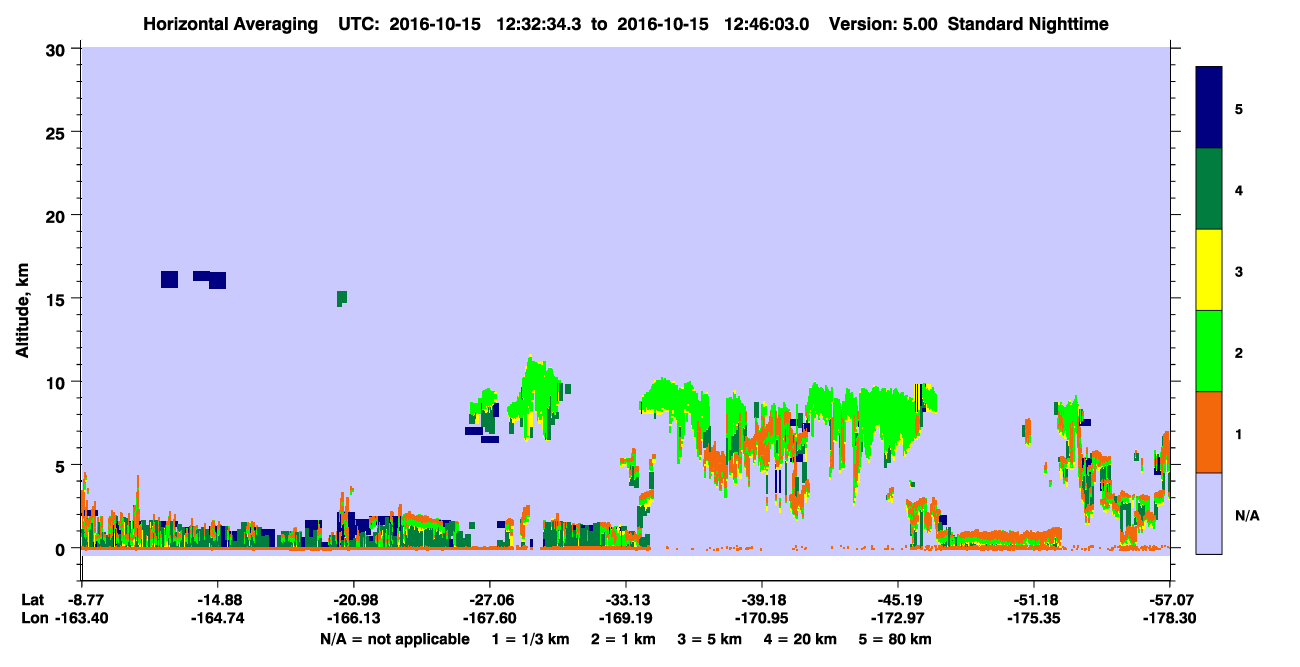
Task: Click the legend 'N/A' label
Action: coord(1246,516)
